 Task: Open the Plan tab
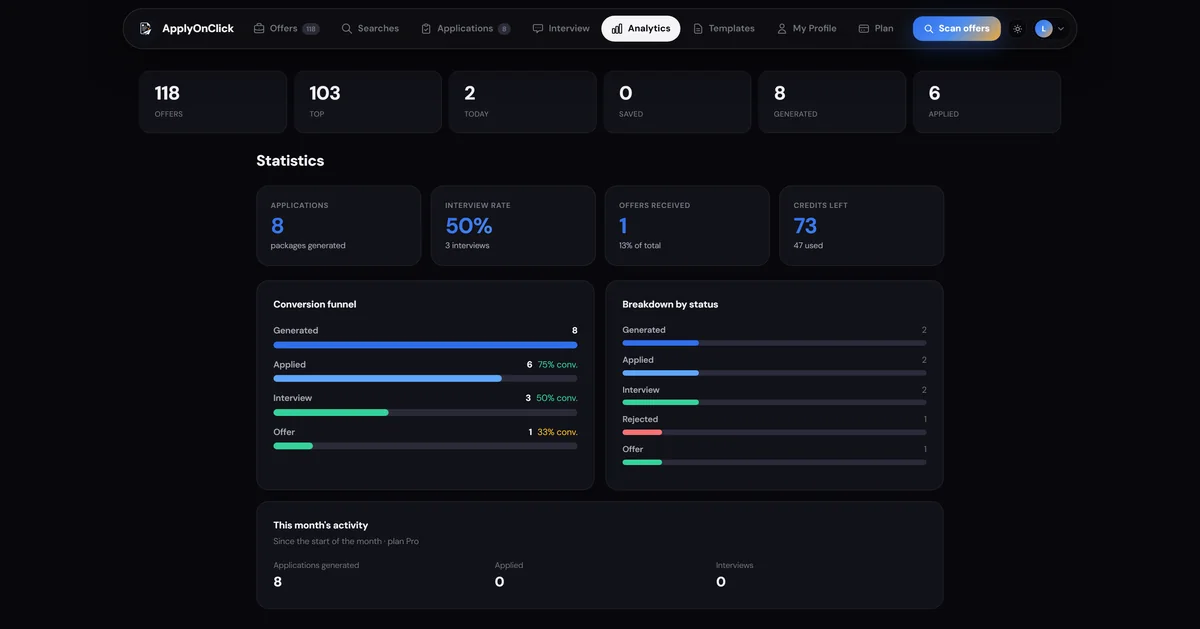pos(876,29)
